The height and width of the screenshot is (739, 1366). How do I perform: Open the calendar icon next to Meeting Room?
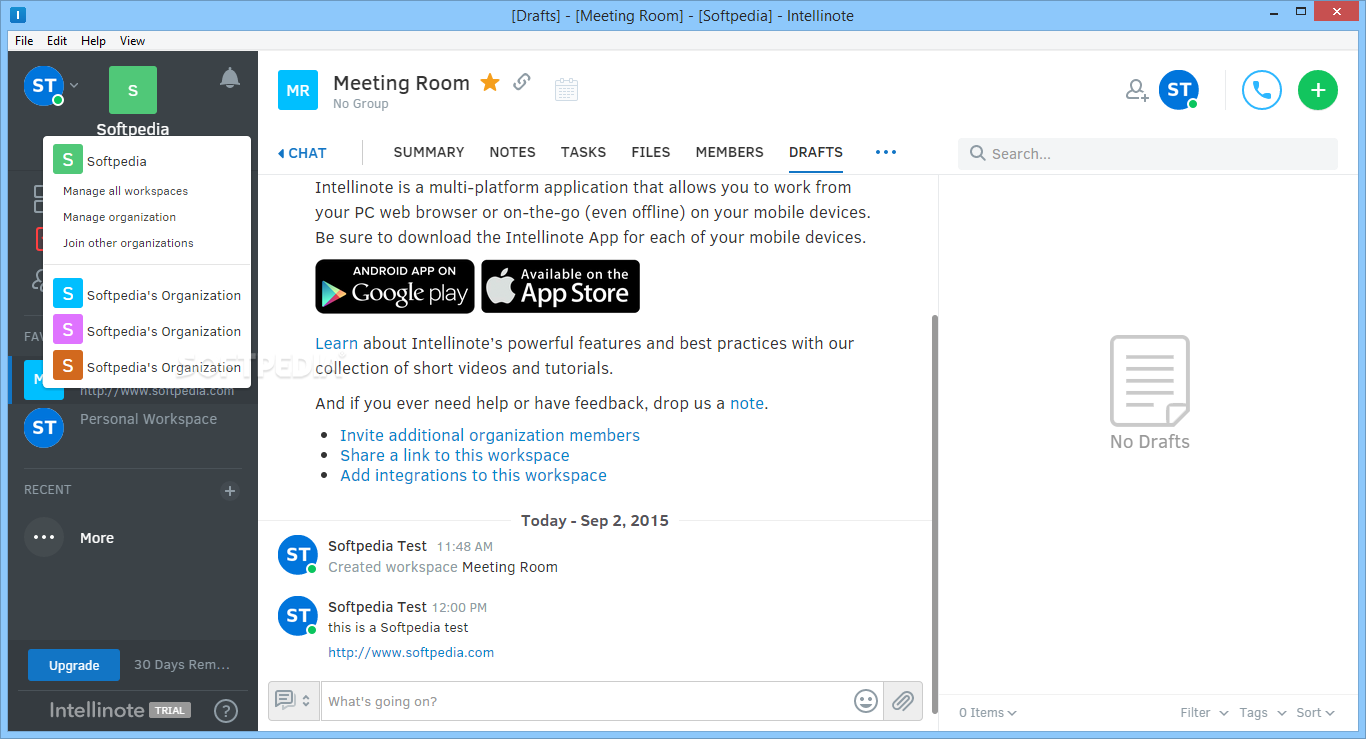[567, 89]
